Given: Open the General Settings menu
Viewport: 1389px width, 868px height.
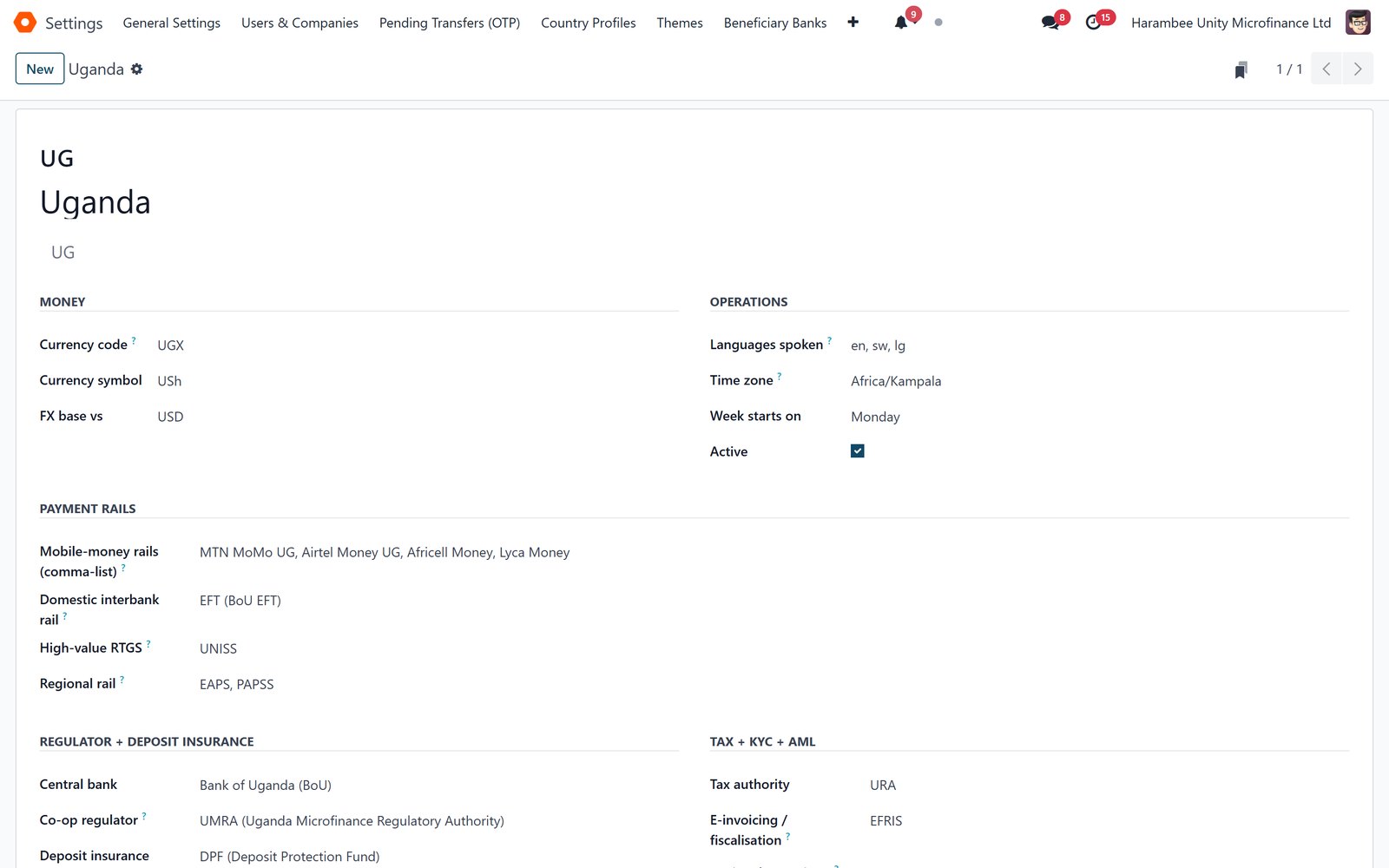Looking at the screenshot, I should click(x=172, y=23).
